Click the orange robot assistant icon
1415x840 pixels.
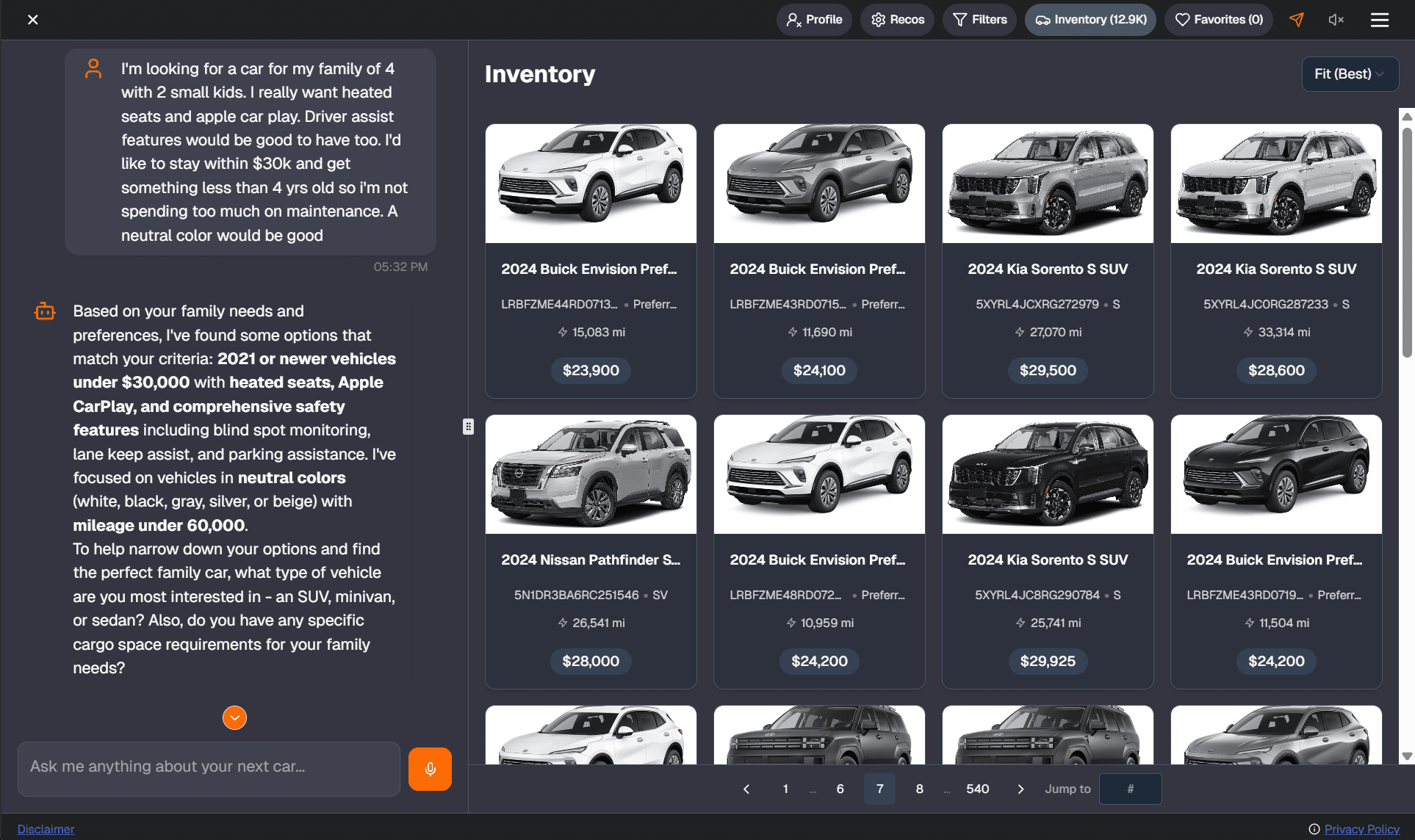click(x=45, y=311)
